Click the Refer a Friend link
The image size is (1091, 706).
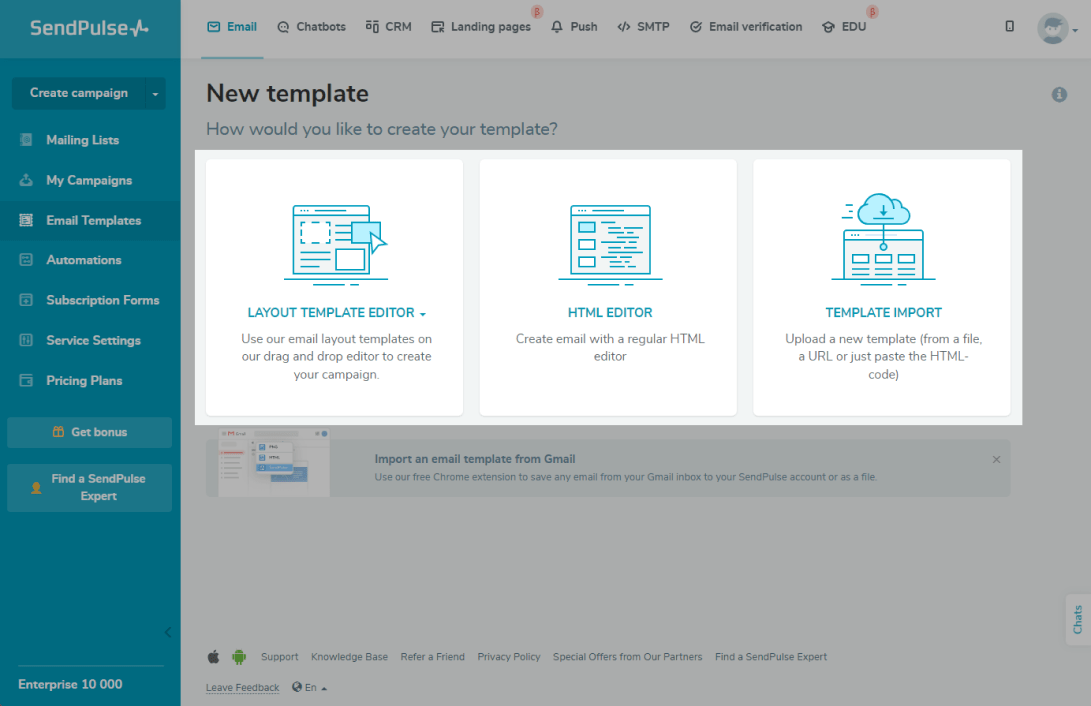[433, 657]
